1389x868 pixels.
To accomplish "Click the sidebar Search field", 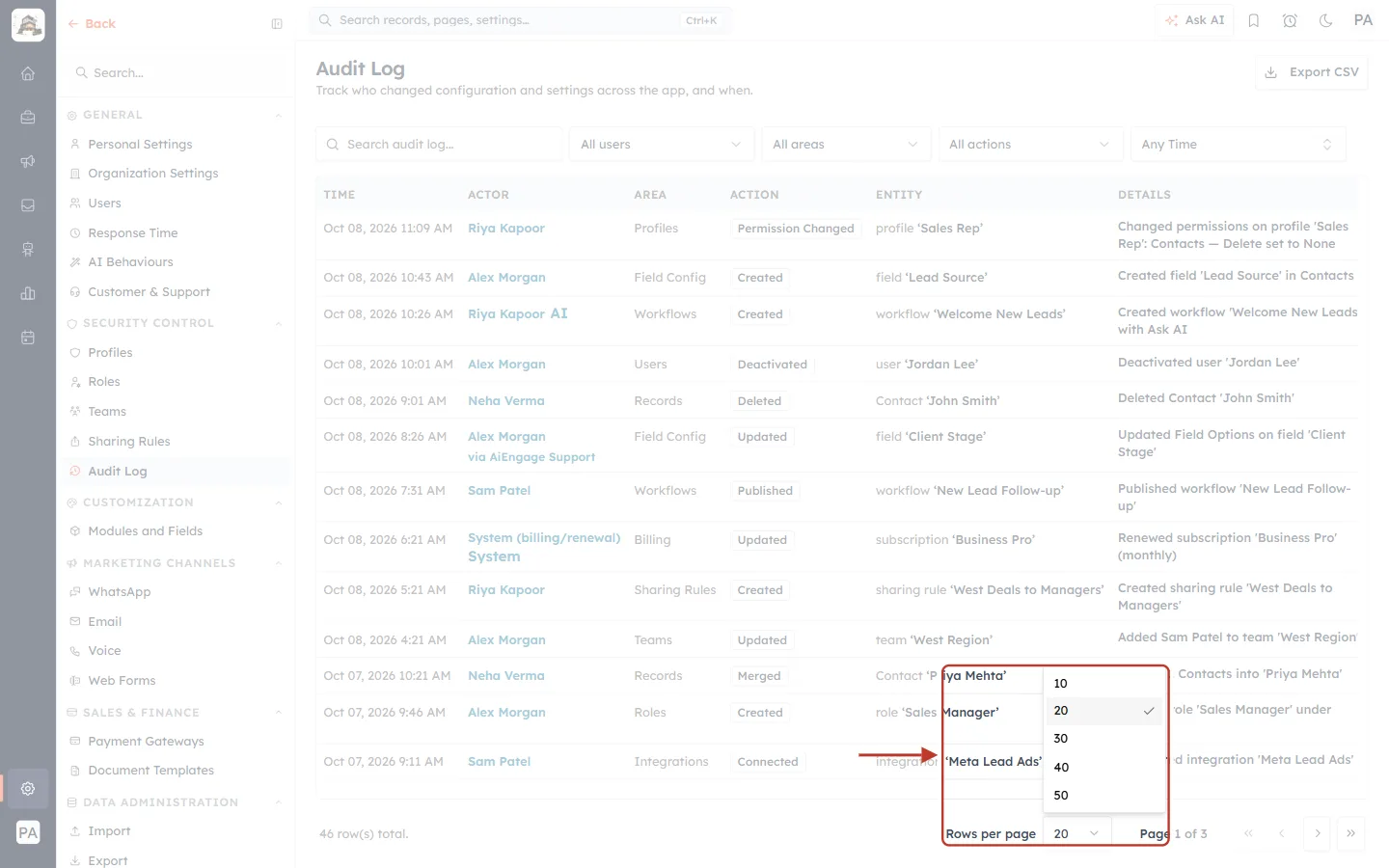I will tap(176, 73).
